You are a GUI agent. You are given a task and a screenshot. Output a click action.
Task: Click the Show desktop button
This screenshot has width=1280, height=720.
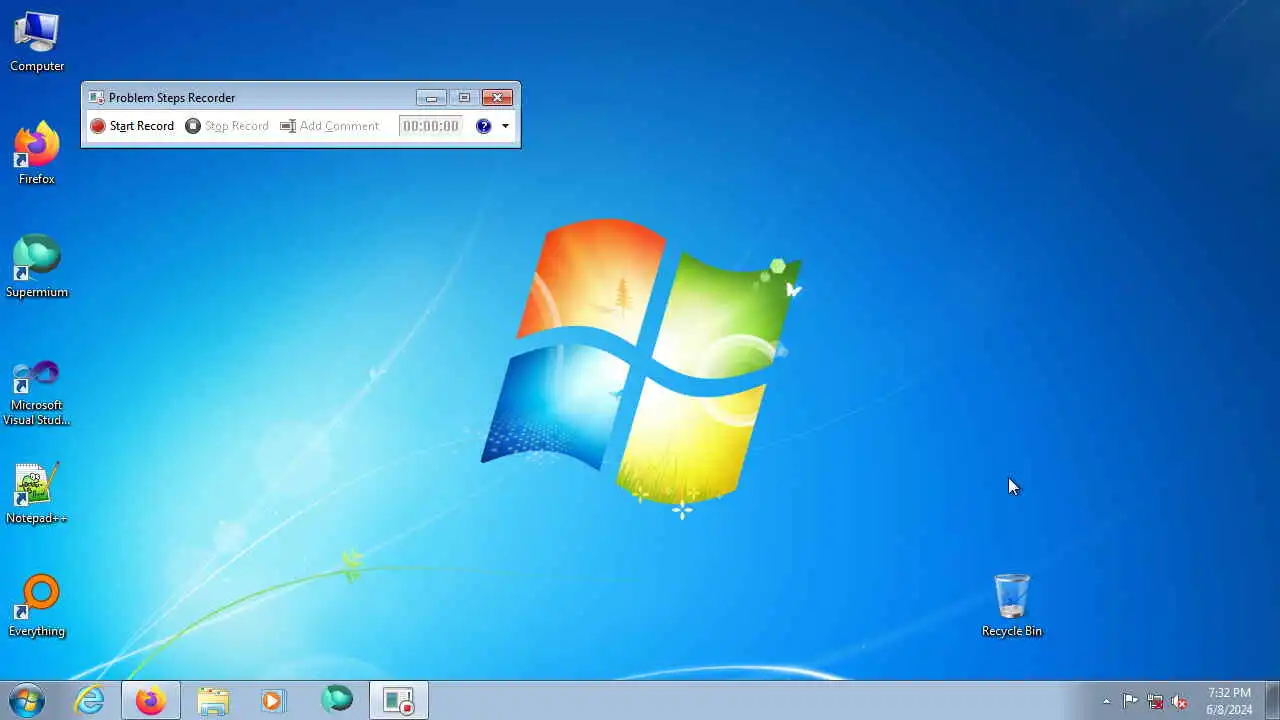tap(1272, 701)
